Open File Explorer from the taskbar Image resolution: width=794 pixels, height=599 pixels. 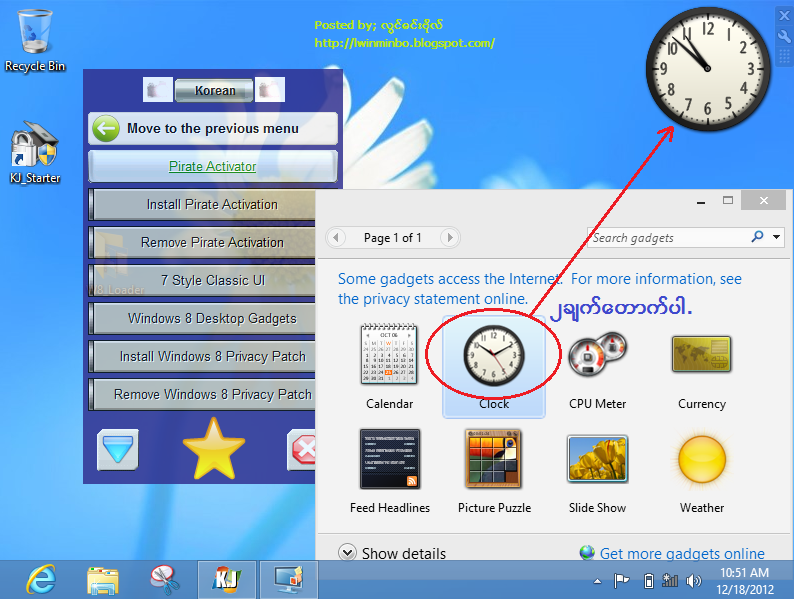(103, 580)
